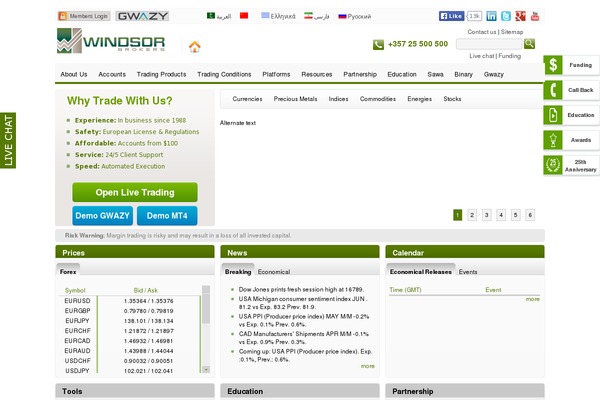The height and width of the screenshot is (400, 600).
Task: Open Sawa menu
Action: (435, 74)
